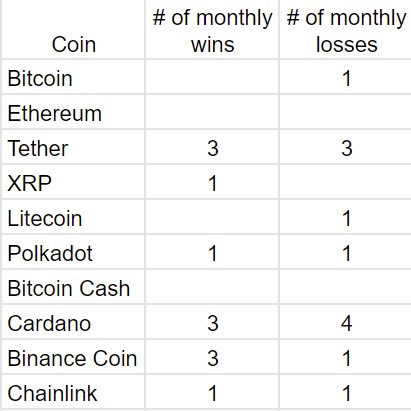The image size is (411, 411).
Task: Click XRP's monthly wins cell
Action: [212, 182]
